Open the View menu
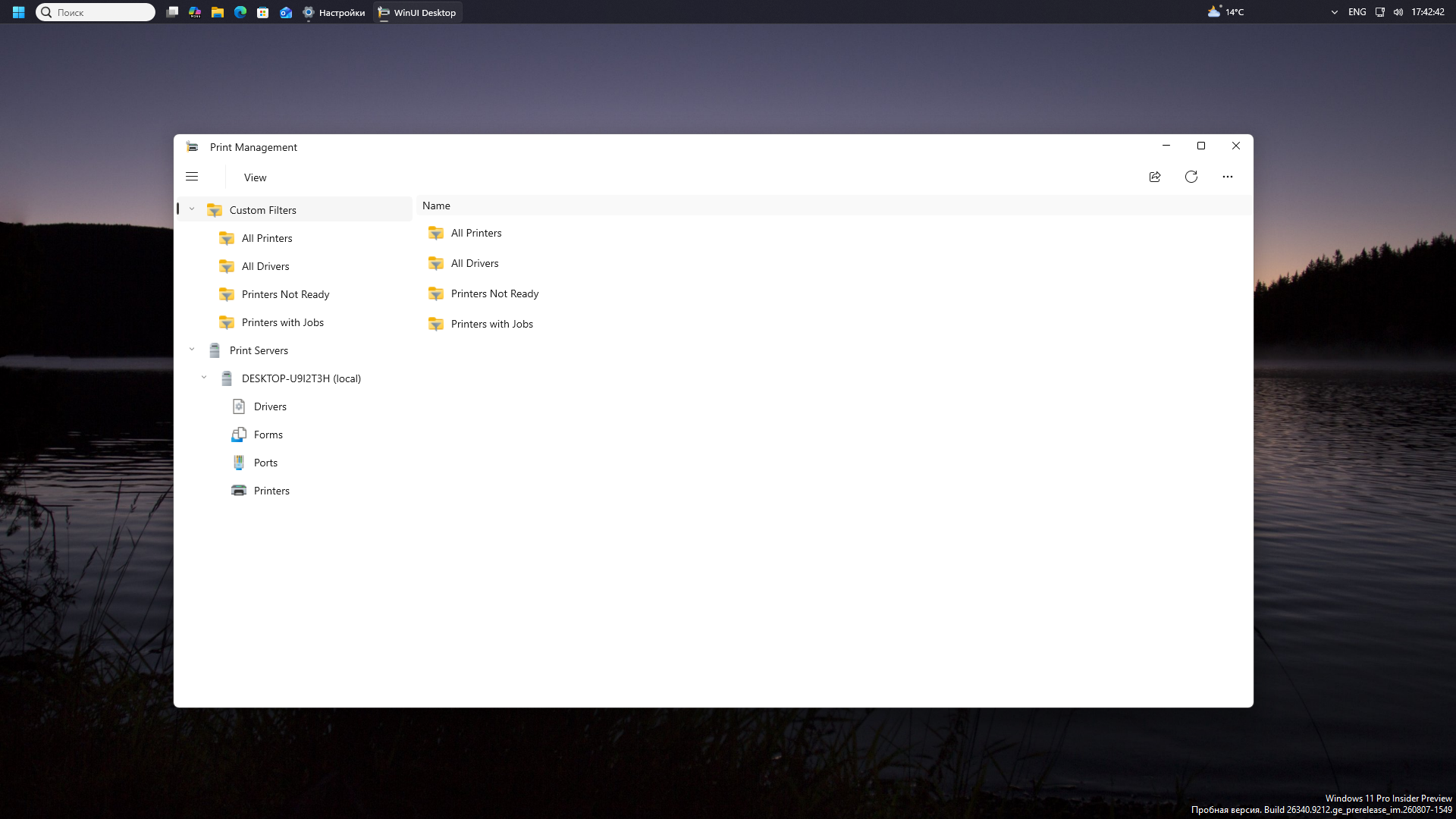 255,177
